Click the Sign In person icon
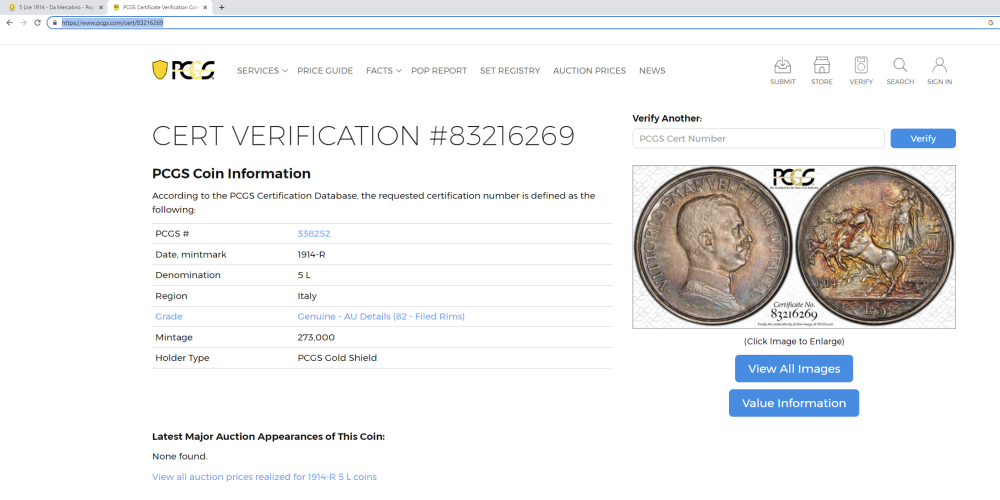 tap(939, 67)
